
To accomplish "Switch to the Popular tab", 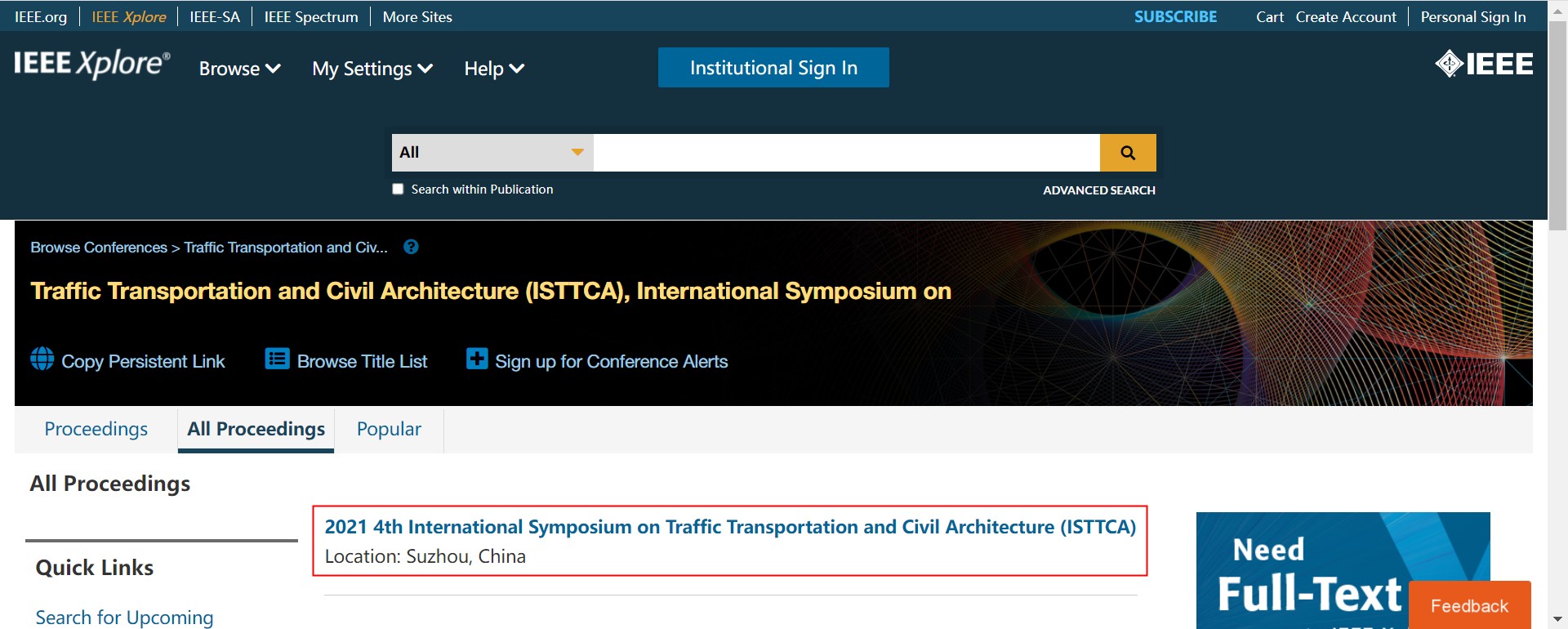I will point(389,429).
